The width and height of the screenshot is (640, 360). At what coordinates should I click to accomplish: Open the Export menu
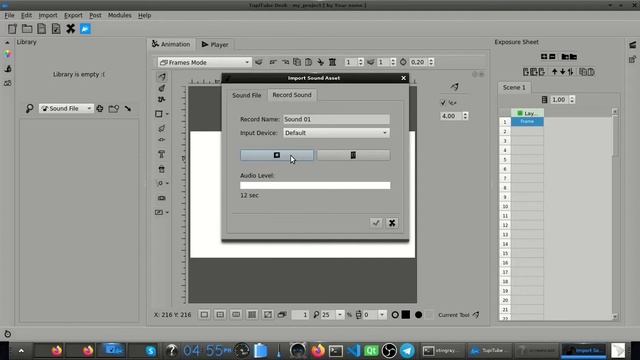click(x=73, y=15)
